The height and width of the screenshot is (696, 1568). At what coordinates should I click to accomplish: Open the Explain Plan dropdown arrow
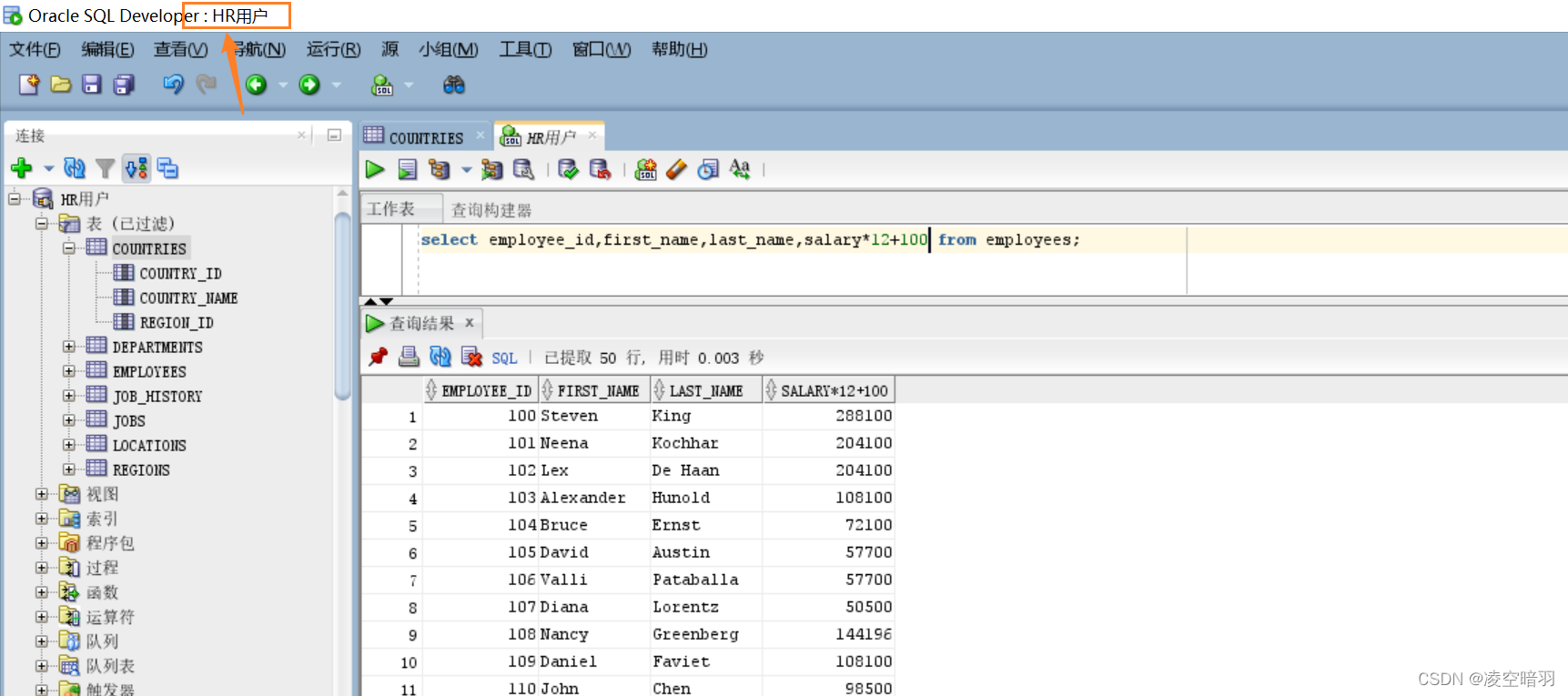466,170
